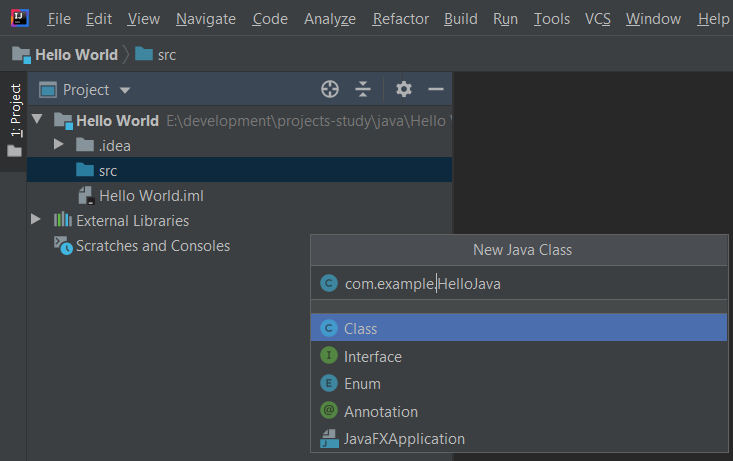
Task: Hide the Project panel with minus icon
Action: tap(436, 89)
